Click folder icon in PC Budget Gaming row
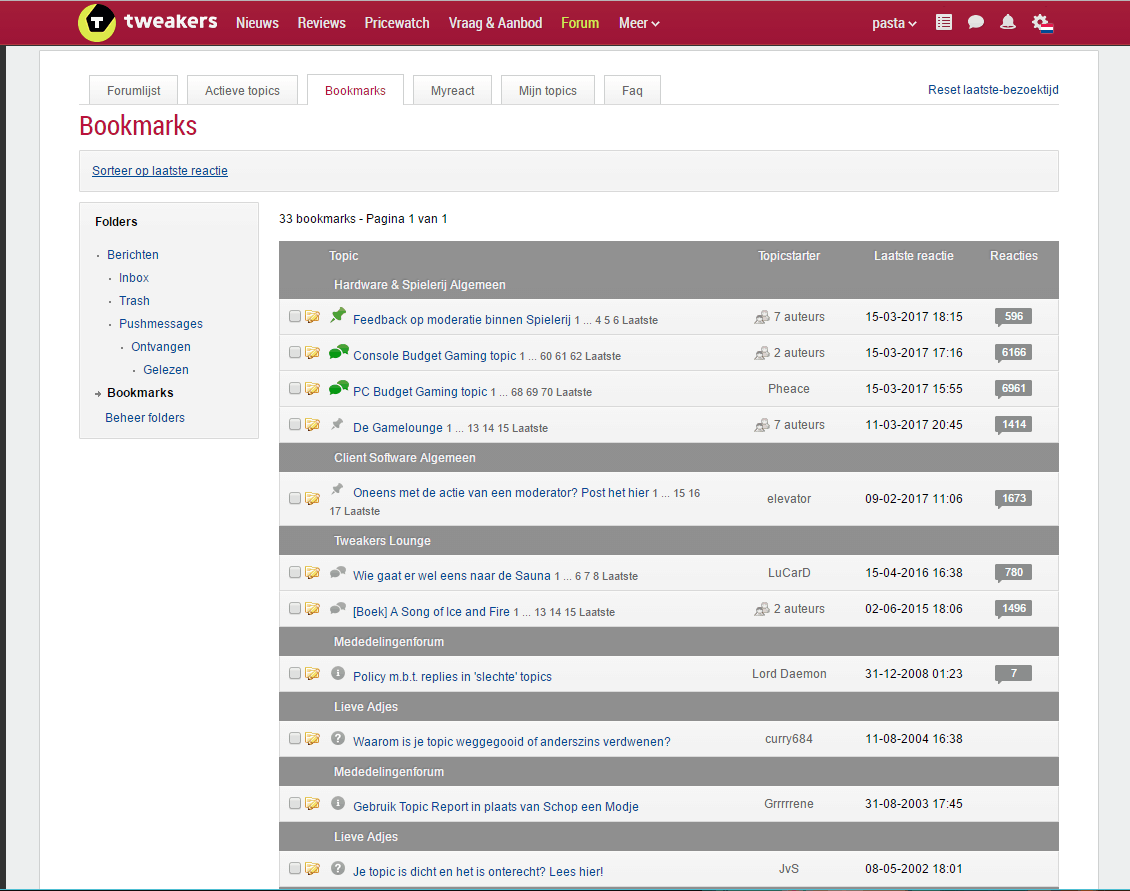This screenshot has height=891, width=1130. click(313, 389)
